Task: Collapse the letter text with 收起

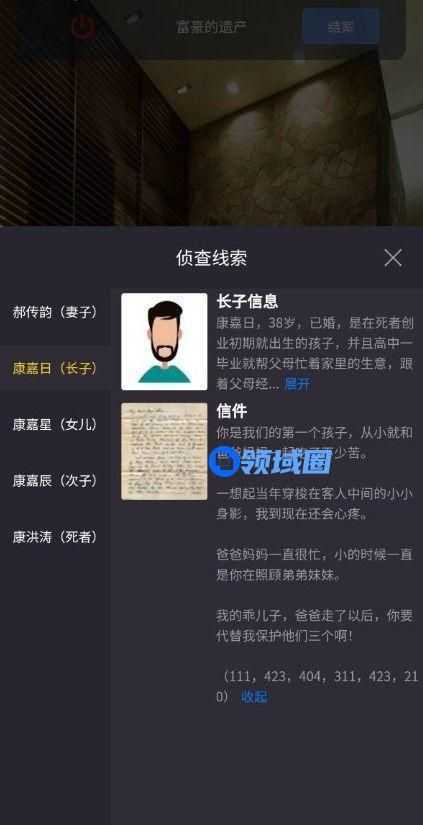Action: [254, 697]
